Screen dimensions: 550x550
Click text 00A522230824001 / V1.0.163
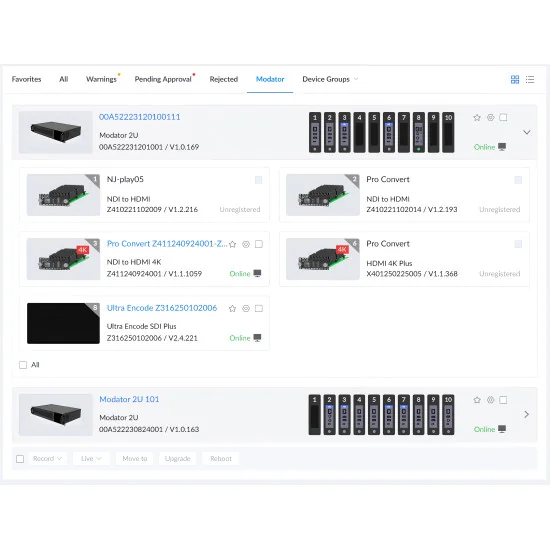149,429
